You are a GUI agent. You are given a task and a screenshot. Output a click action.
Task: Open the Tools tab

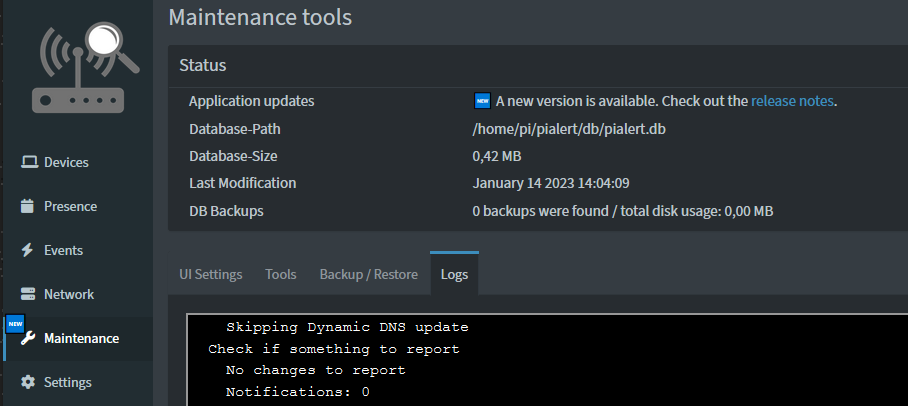click(281, 274)
